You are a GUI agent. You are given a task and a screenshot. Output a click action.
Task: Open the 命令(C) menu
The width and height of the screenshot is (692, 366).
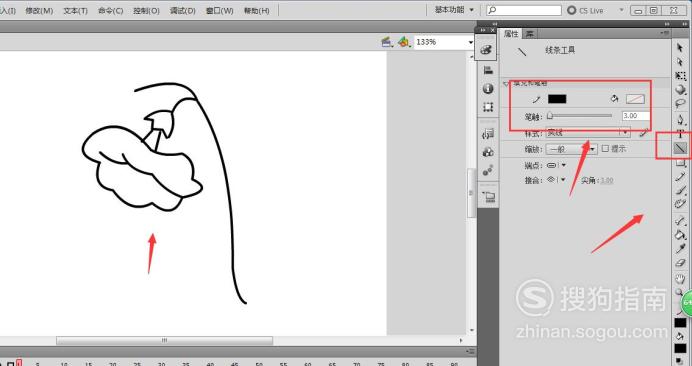click(111, 11)
